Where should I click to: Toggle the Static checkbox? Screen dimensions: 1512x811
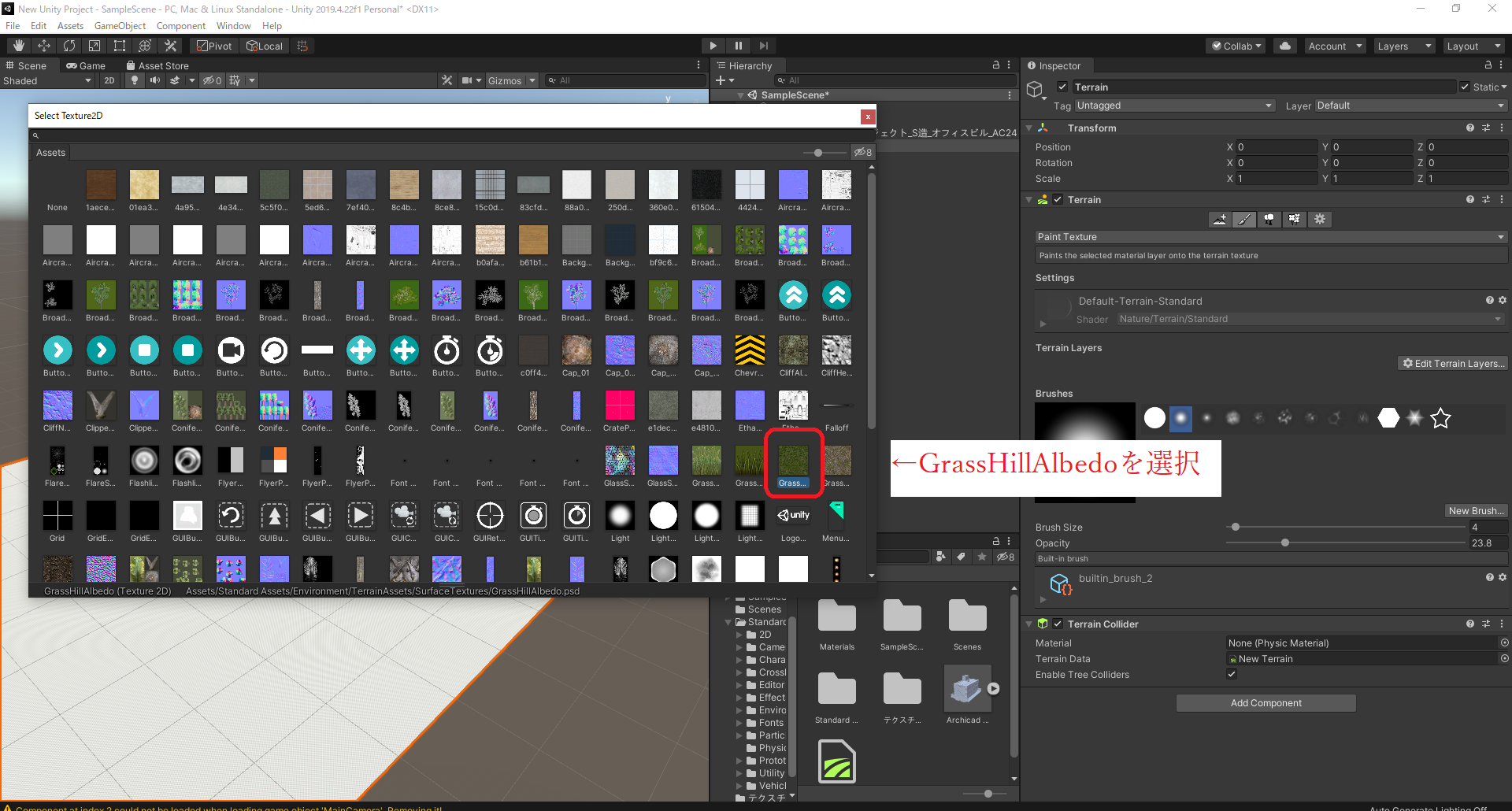tap(1465, 87)
